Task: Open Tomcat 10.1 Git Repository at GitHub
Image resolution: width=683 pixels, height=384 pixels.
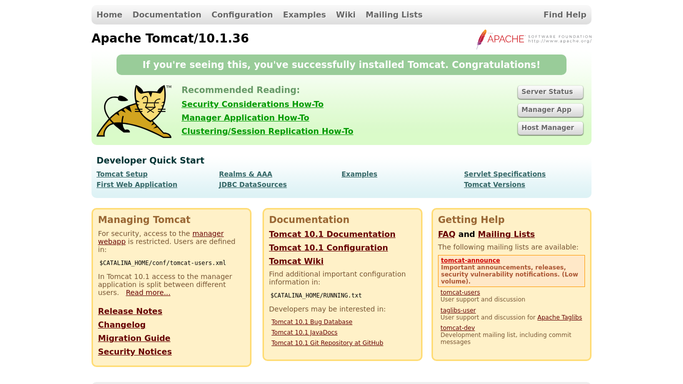Action: (x=327, y=343)
